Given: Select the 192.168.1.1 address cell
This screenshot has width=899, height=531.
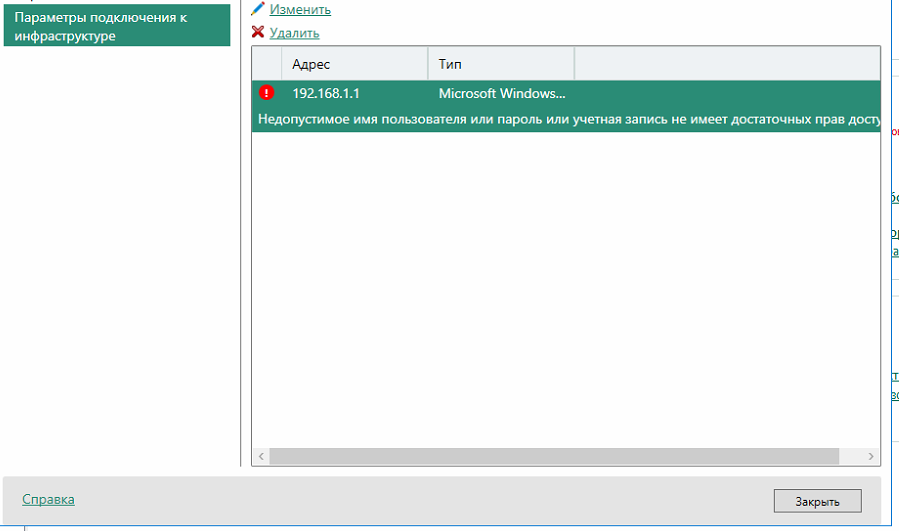Looking at the screenshot, I should pyautogui.click(x=326, y=93).
